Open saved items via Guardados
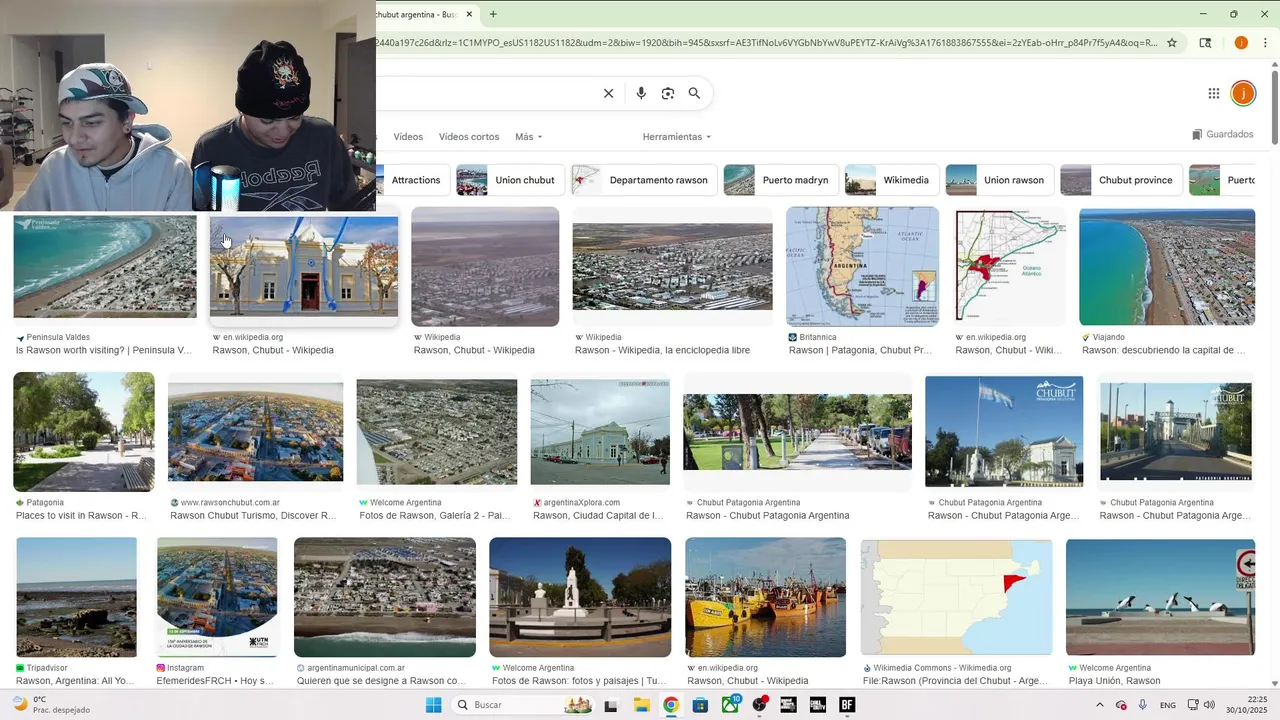1280x720 pixels. click(x=1222, y=135)
